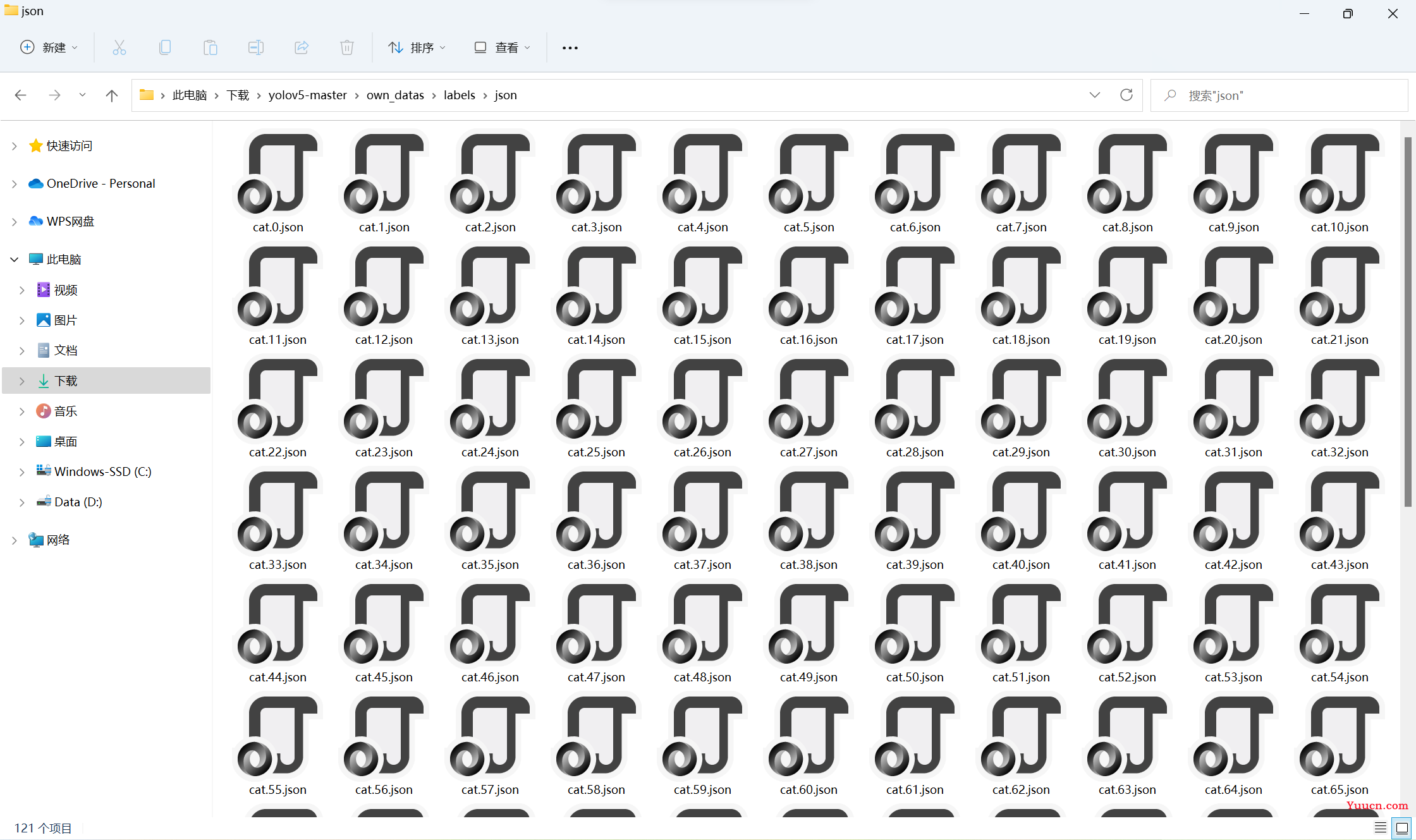Refresh the current folder view

[1126, 95]
